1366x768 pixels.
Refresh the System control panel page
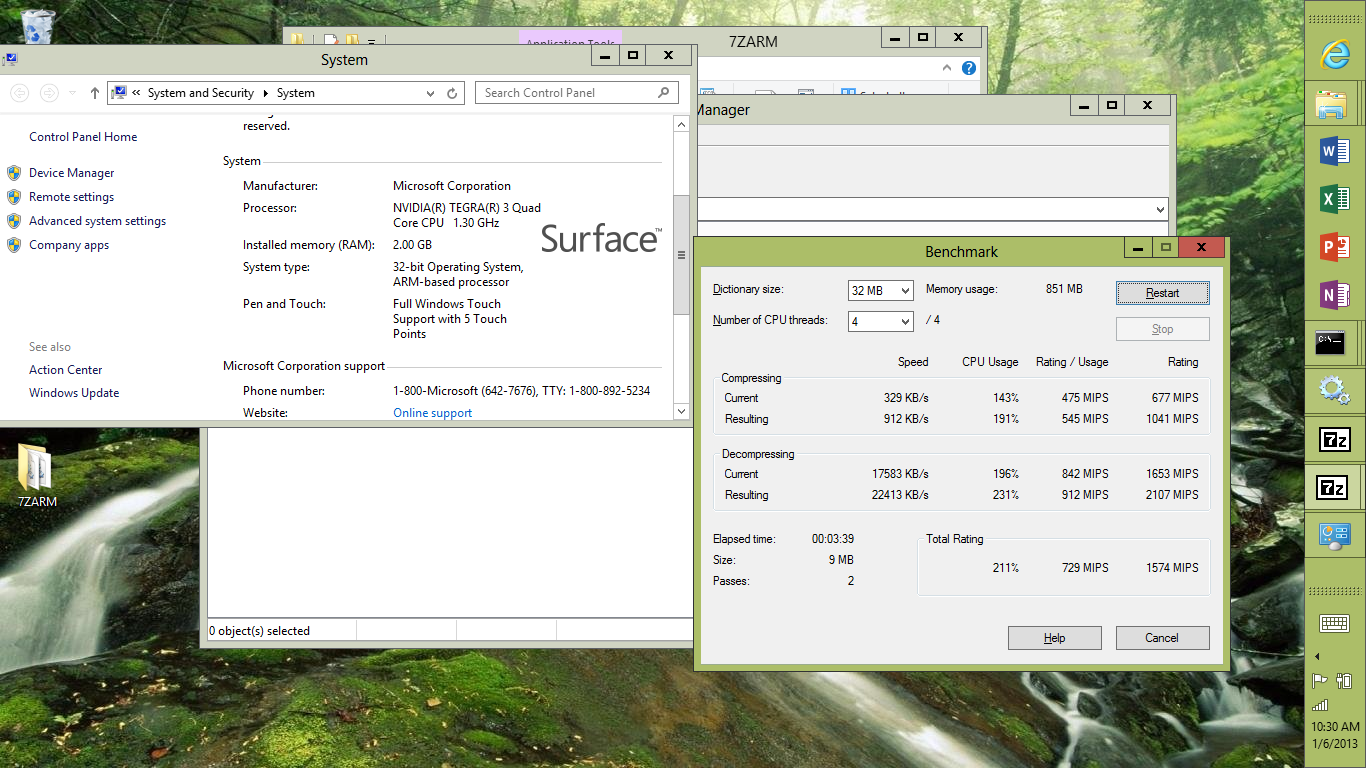click(x=452, y=93)
